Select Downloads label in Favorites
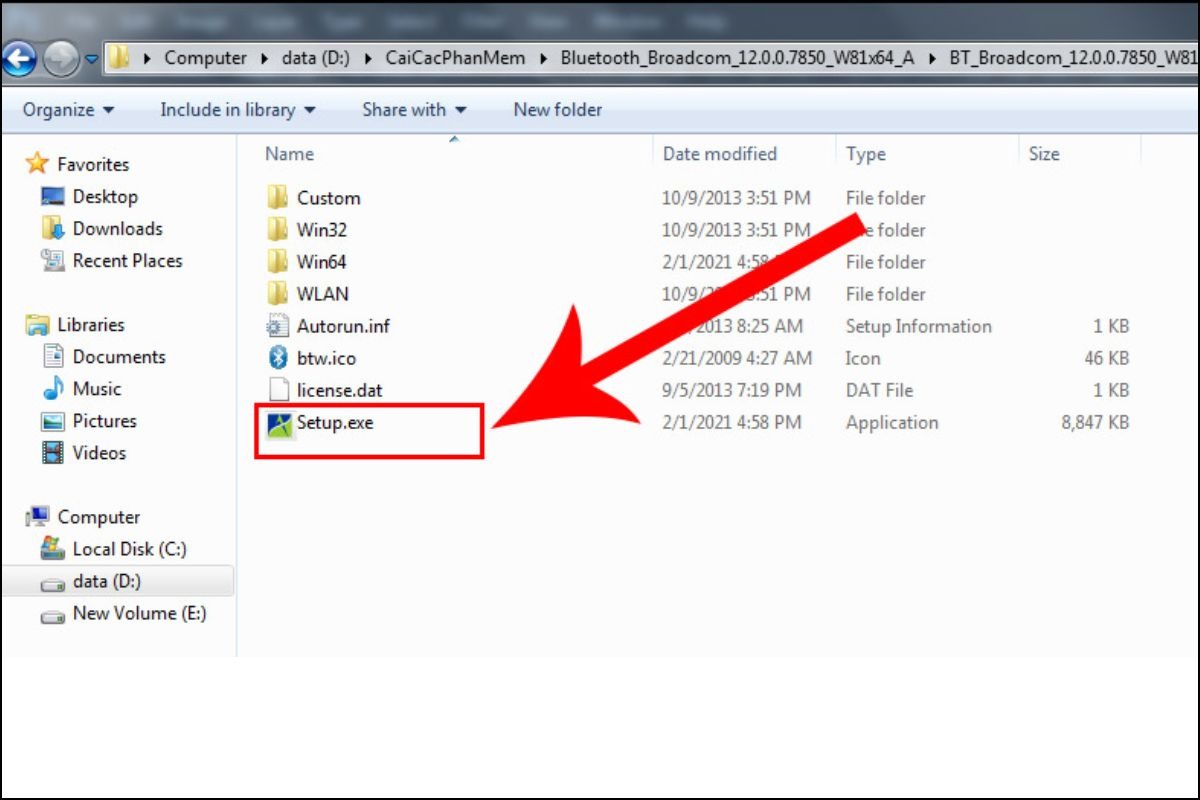The image size is (1200, 800). point(117,228)
